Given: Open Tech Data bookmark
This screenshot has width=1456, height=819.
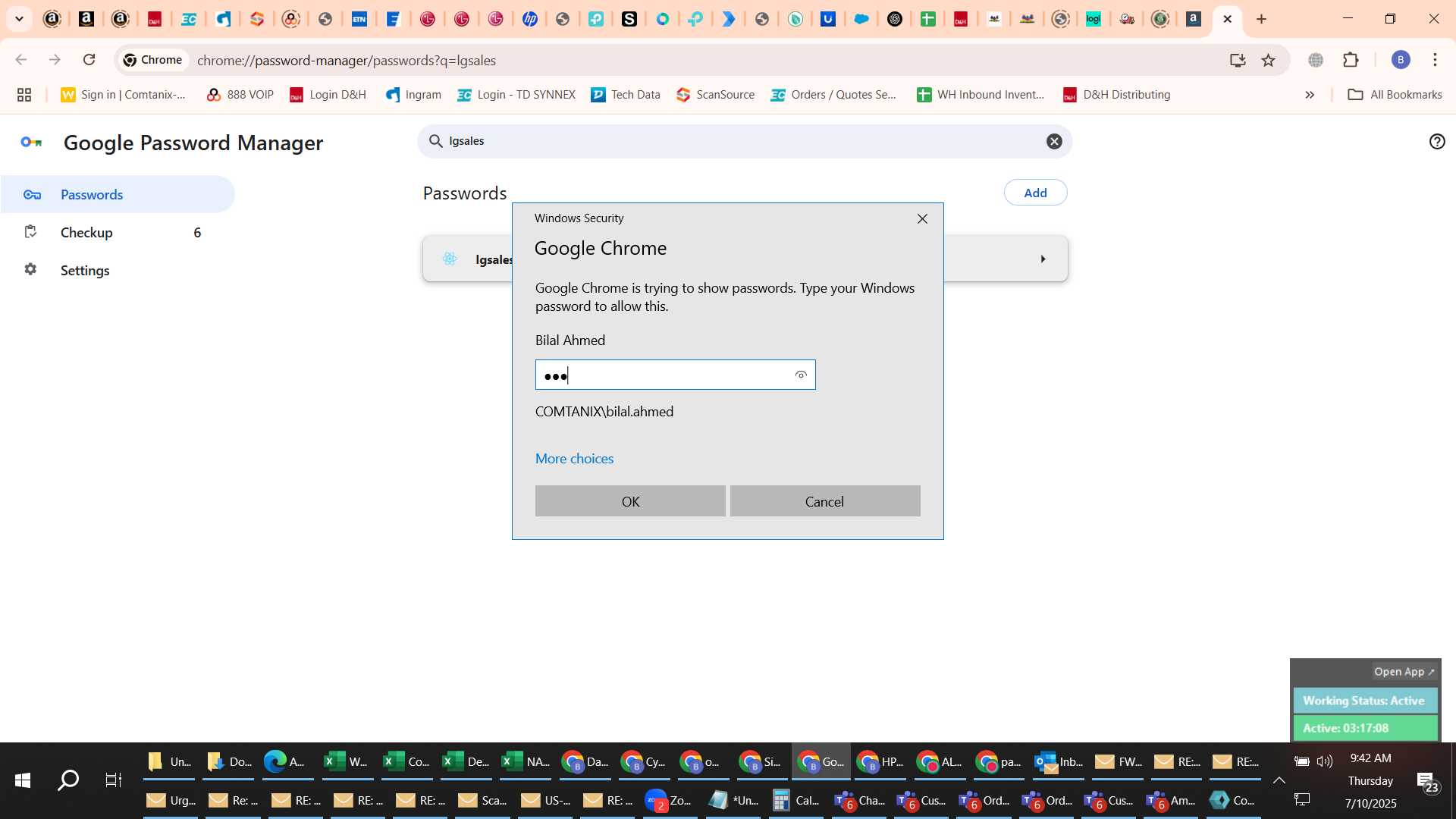Looking at the screenshot, I should tap(626, 95).
